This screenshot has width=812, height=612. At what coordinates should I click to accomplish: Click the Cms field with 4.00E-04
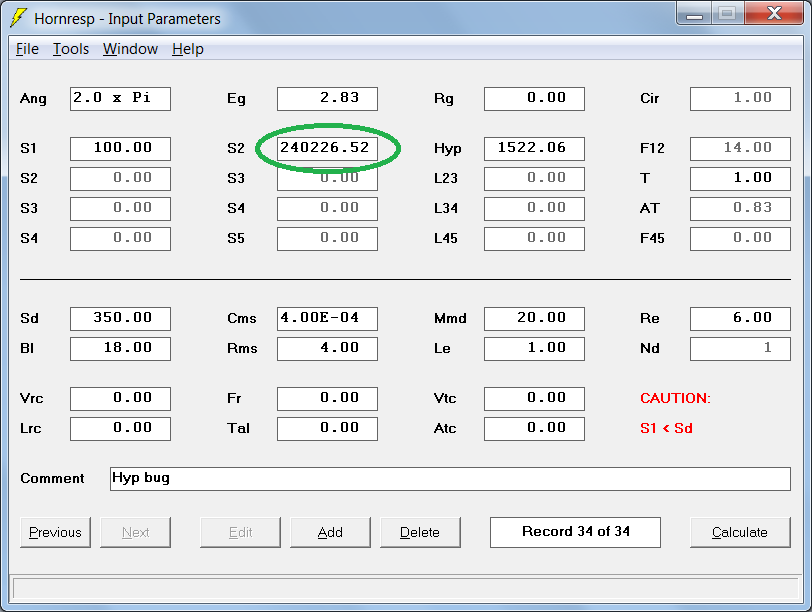point(327,318)
